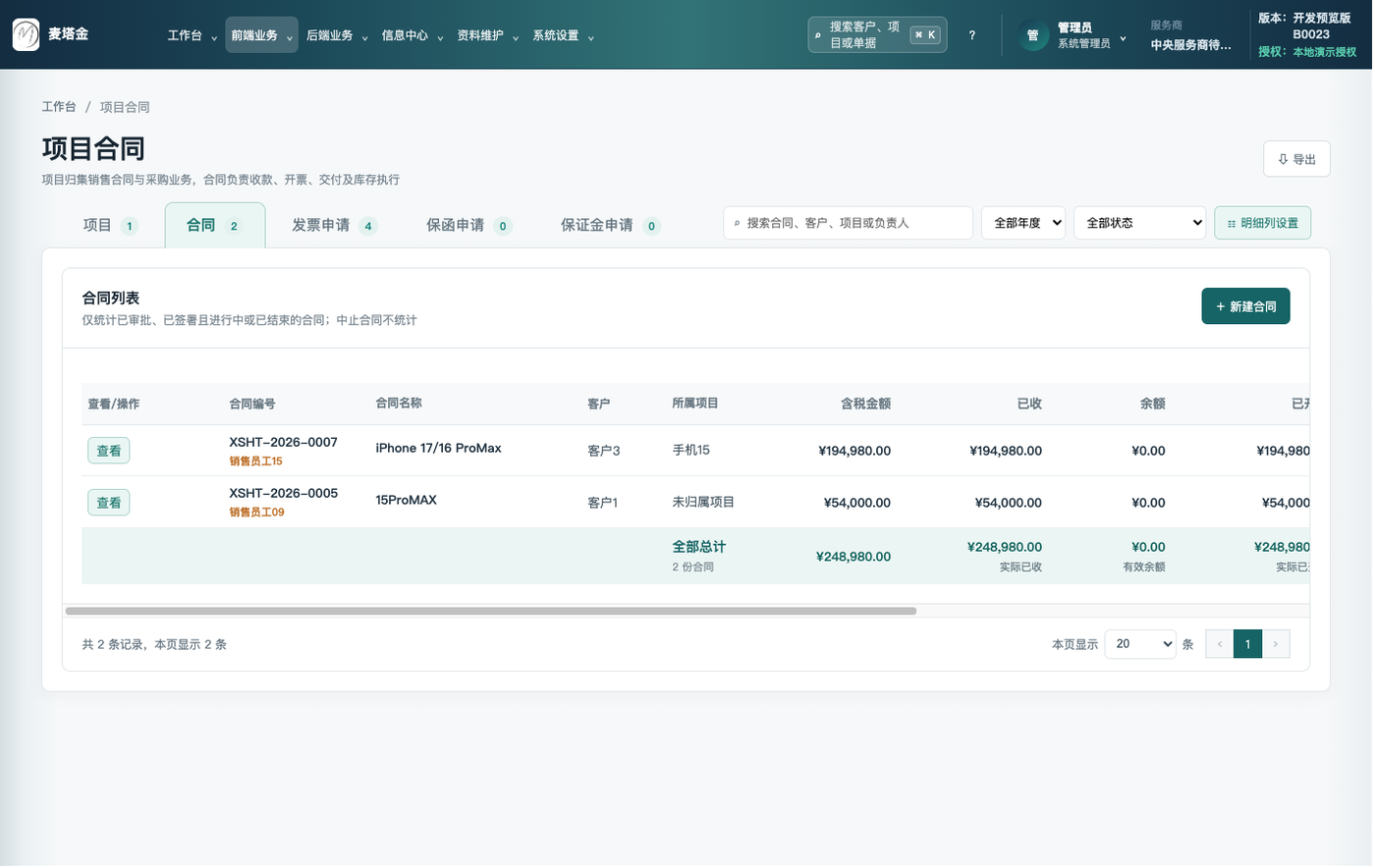Click the 含税金额 column header
The width and height of the screenshot is (1375, 868).
868,405
